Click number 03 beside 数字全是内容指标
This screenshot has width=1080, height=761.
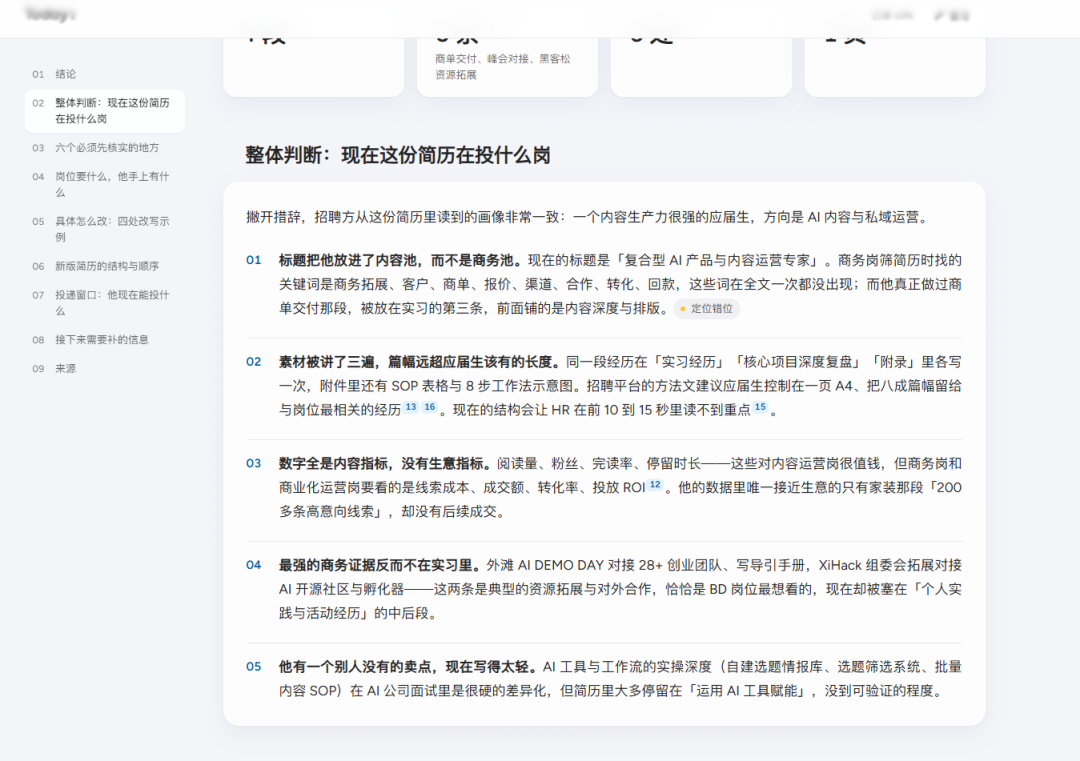pyautogui.click(x=253, y=463)
